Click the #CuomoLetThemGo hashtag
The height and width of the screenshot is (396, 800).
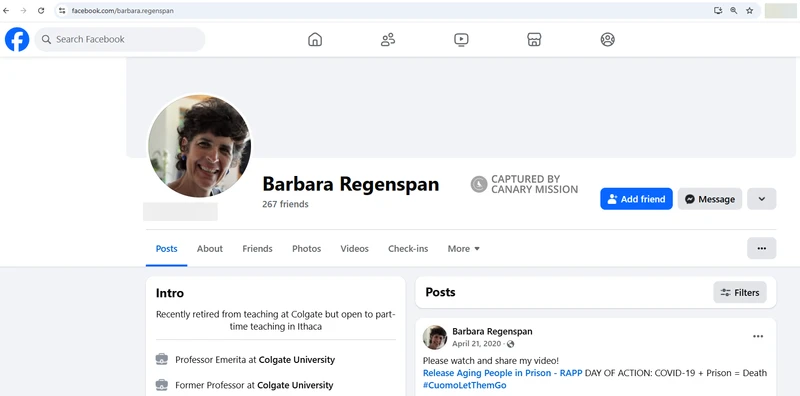465,385
